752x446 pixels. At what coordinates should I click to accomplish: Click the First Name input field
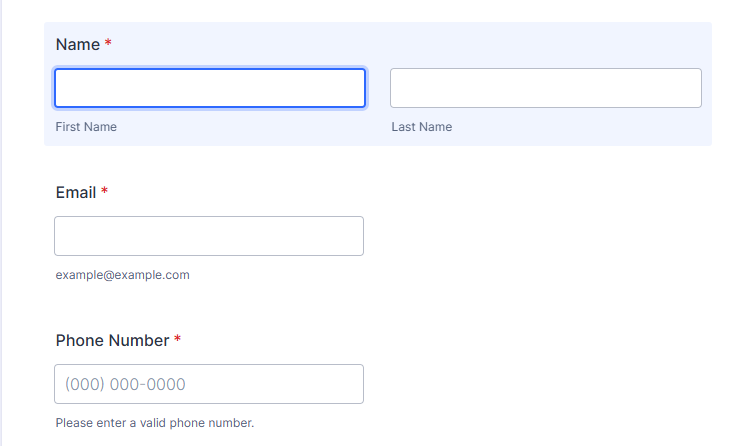pos(209,88)
